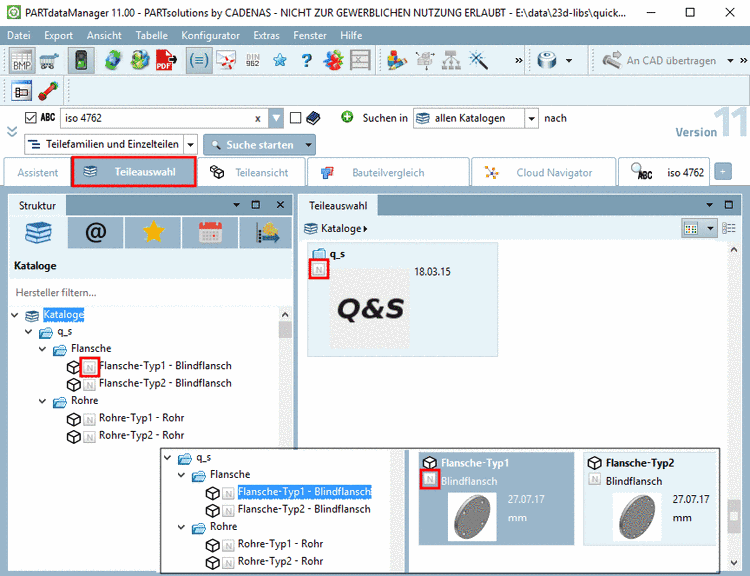Click the hierarchy tree diagram icon
The image size is (750, 576).
451,61
